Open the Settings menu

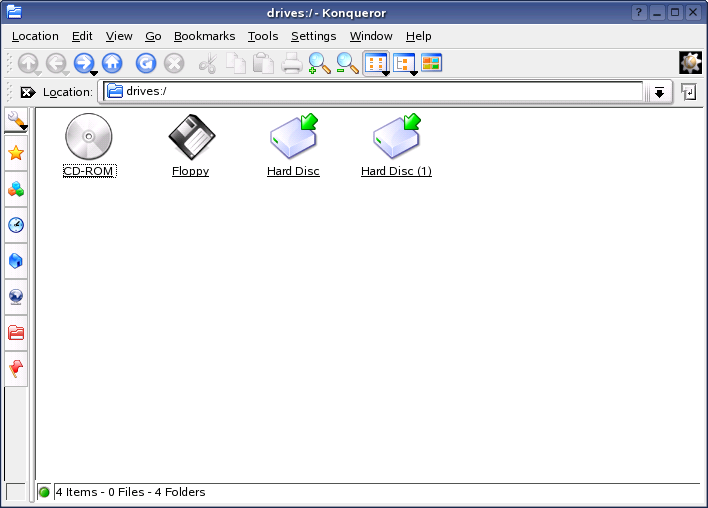tap(313, 36)
